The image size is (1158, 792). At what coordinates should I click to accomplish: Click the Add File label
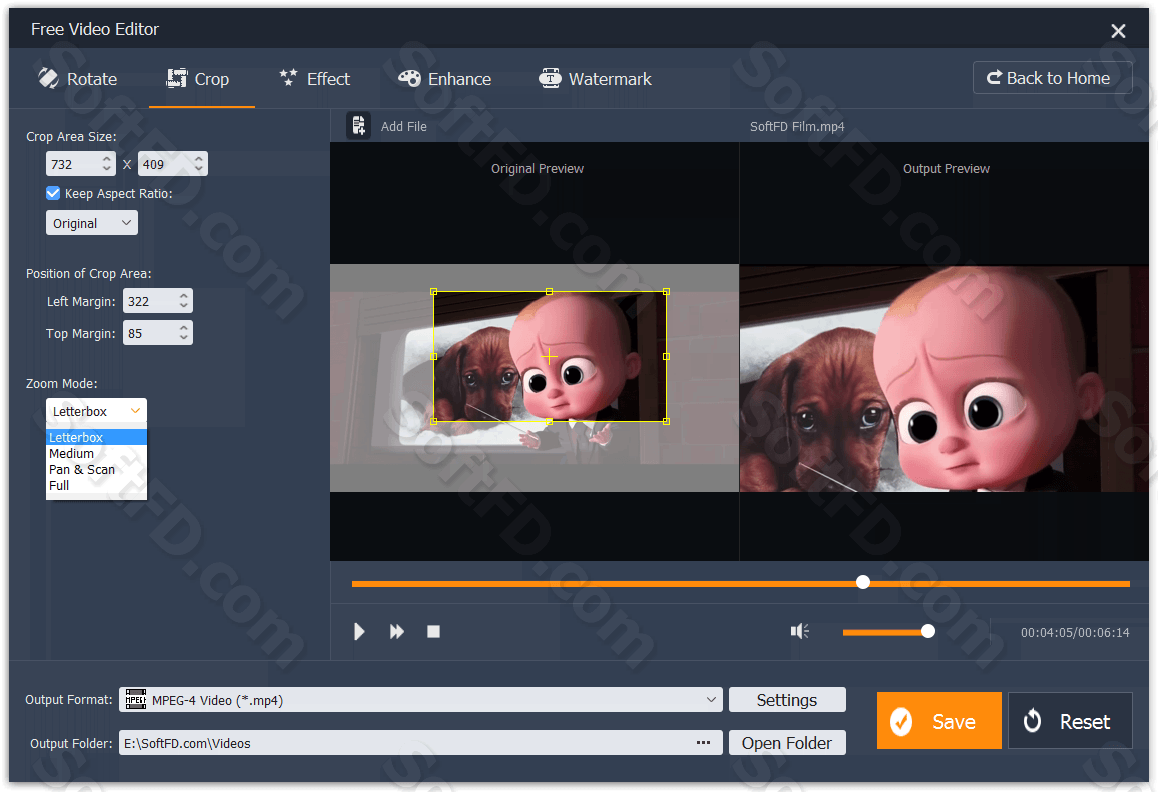[x=403, y=126]
